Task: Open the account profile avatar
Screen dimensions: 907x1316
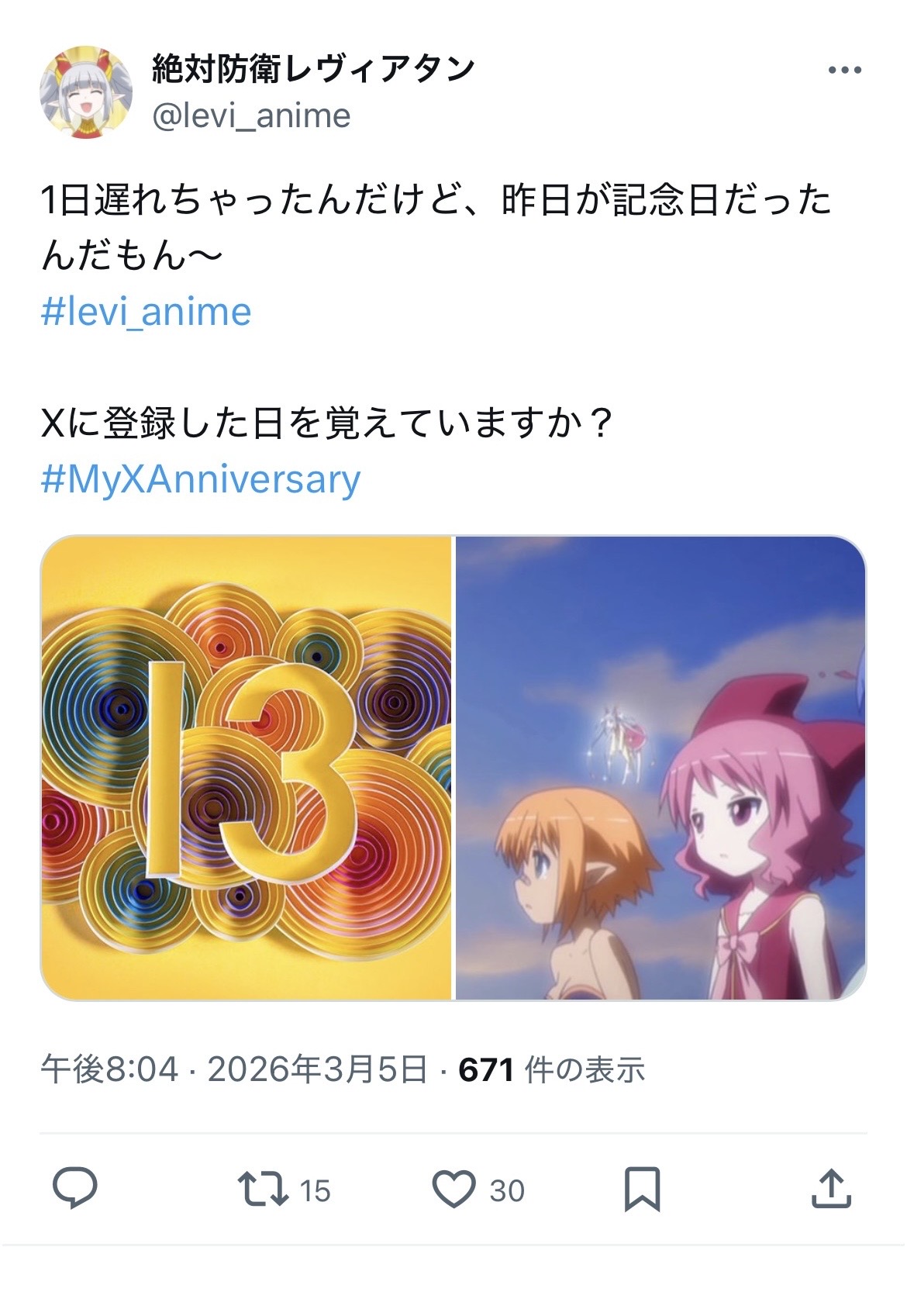Action: [x=86, y=92]
